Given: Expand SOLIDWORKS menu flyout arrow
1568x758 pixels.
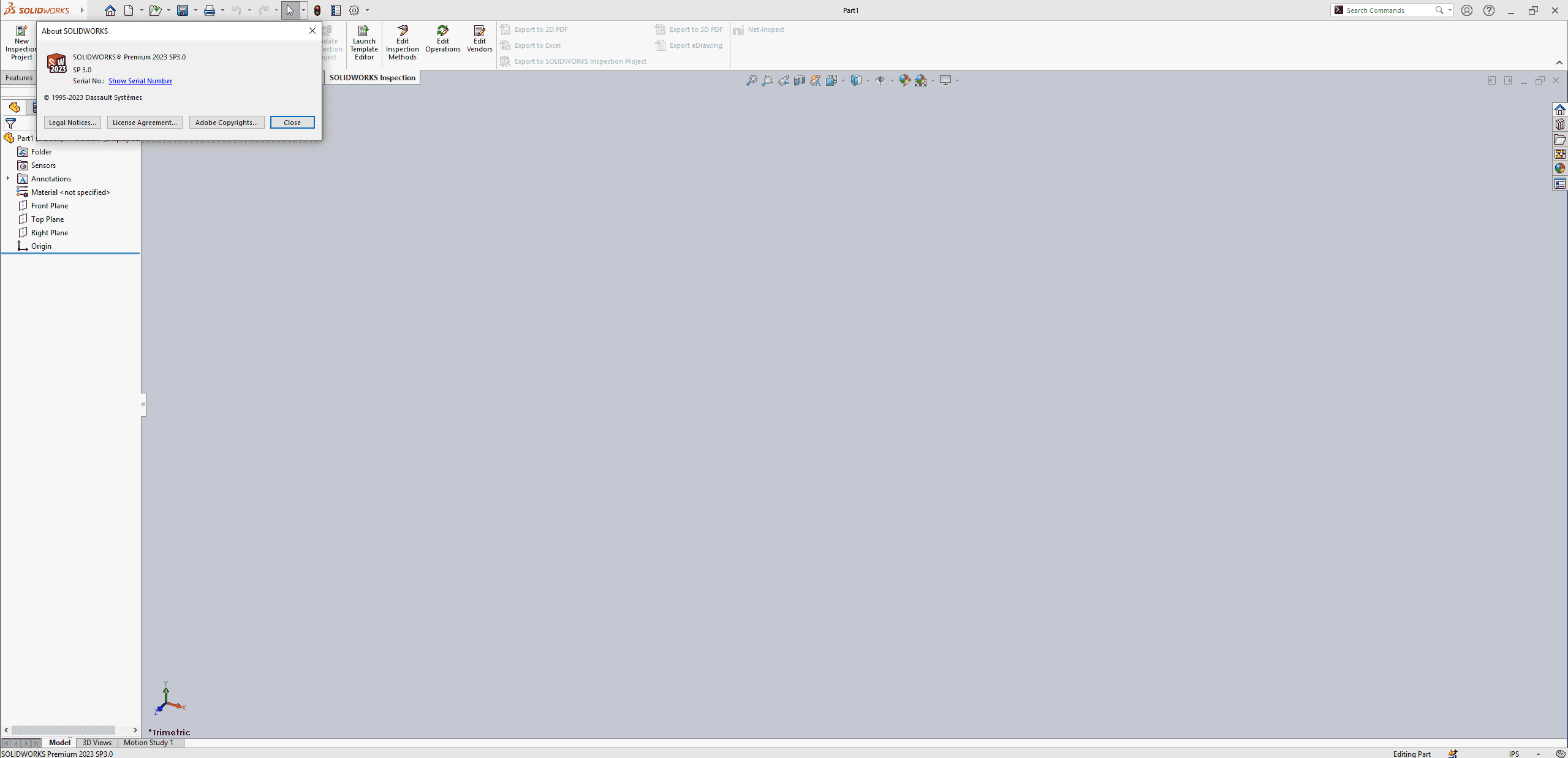Looking at the screenshot, I should click(x=82, y=10).
